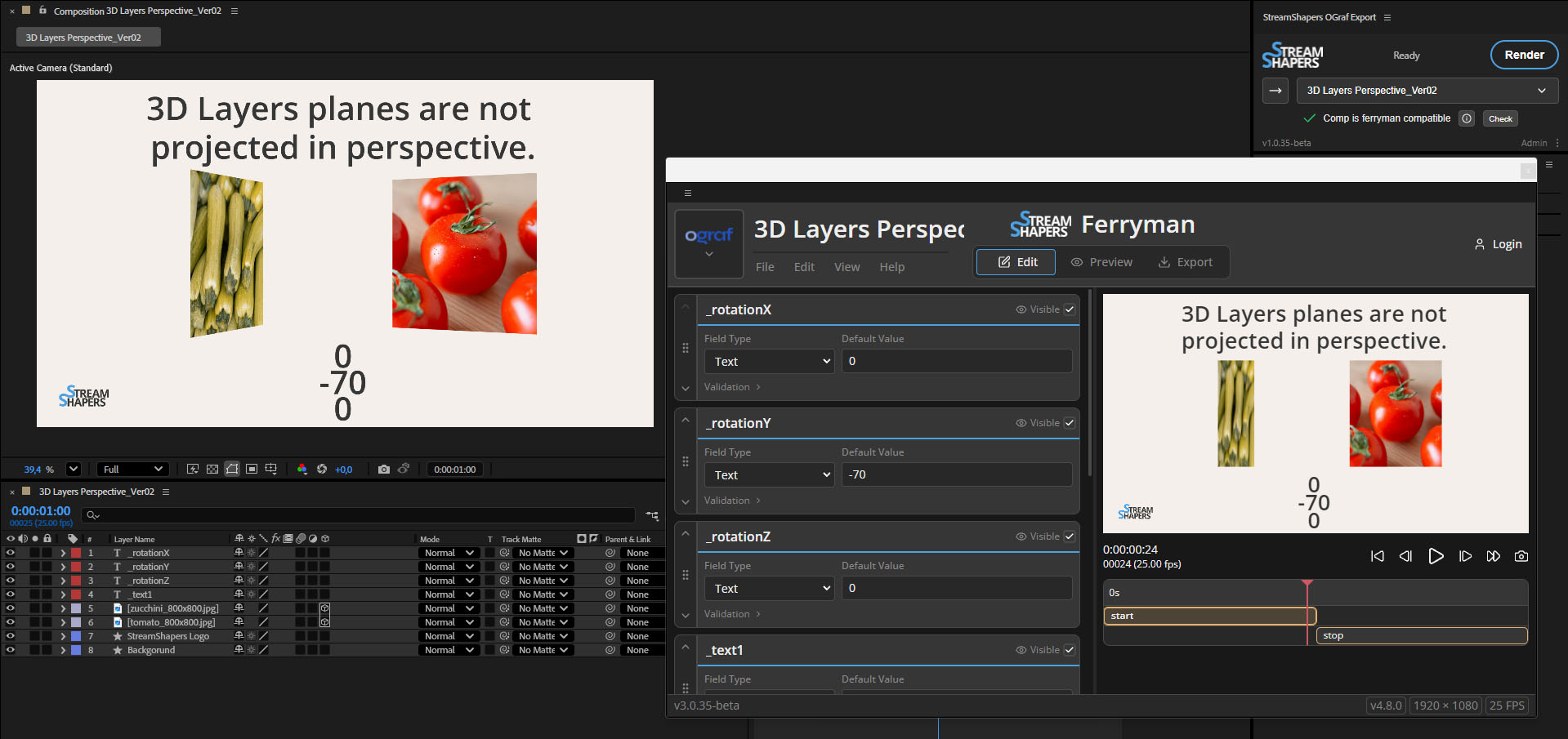1568x739 pixels.
Task: Open the Full resolution dropdown
Action: (132, 469)
